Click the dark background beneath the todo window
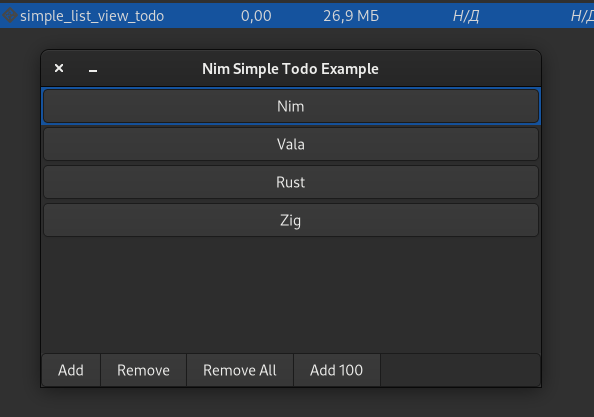The height and width of the screenshot is (417, 594). click(x=291, y=403)
